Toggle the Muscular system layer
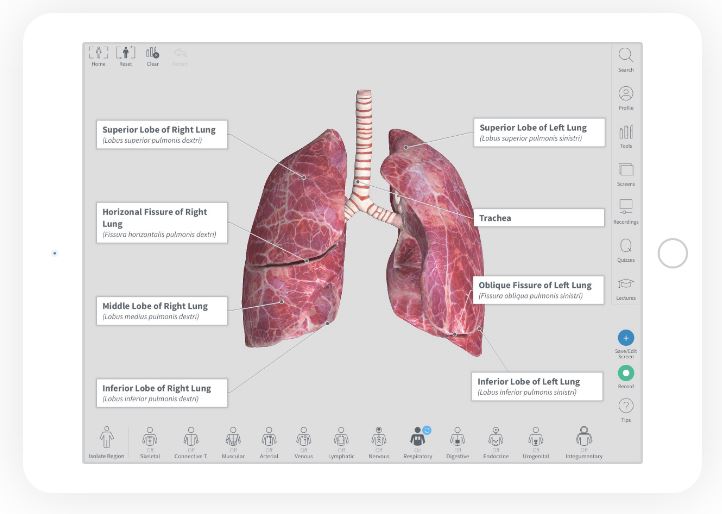Viewport: 722px width, 514px height. point(233,438)
